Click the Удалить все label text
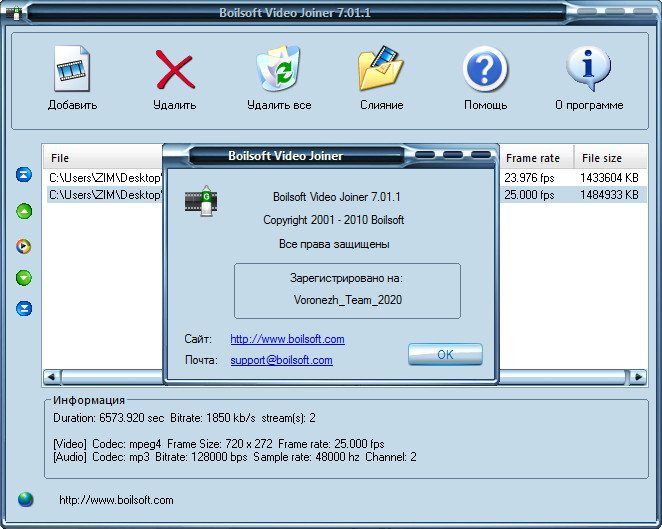 279,105
